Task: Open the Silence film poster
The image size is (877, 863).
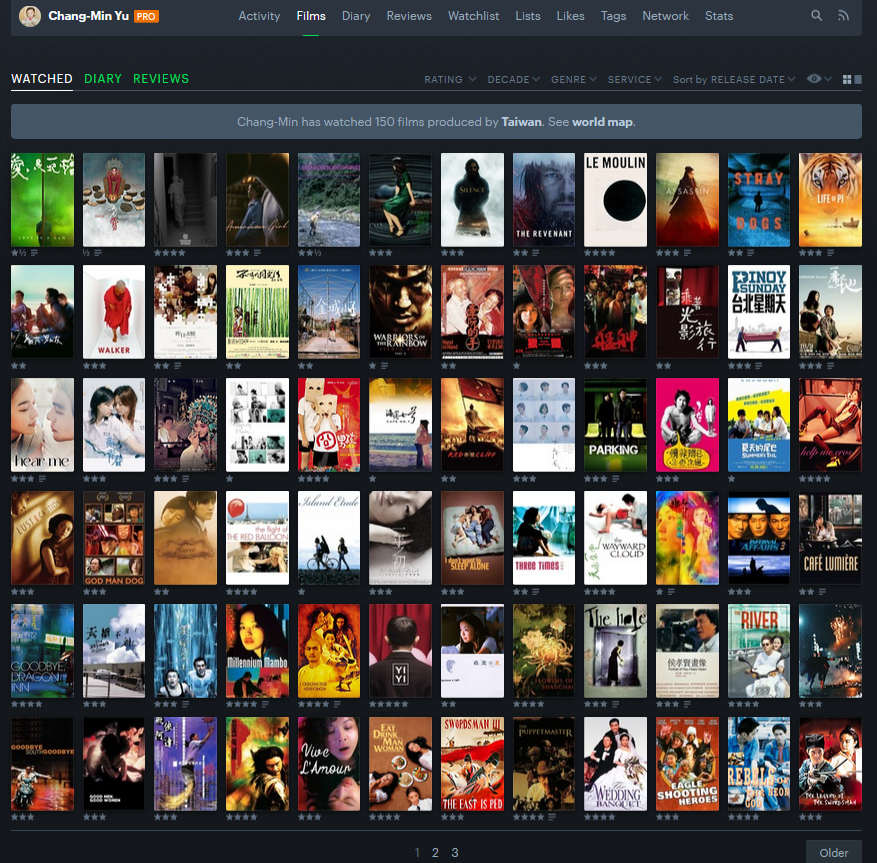Action: [x=472, y=200]
